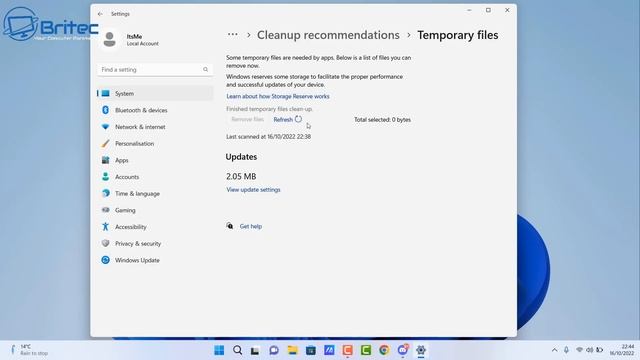Open Privacy & security settings

tap(155, 244)
